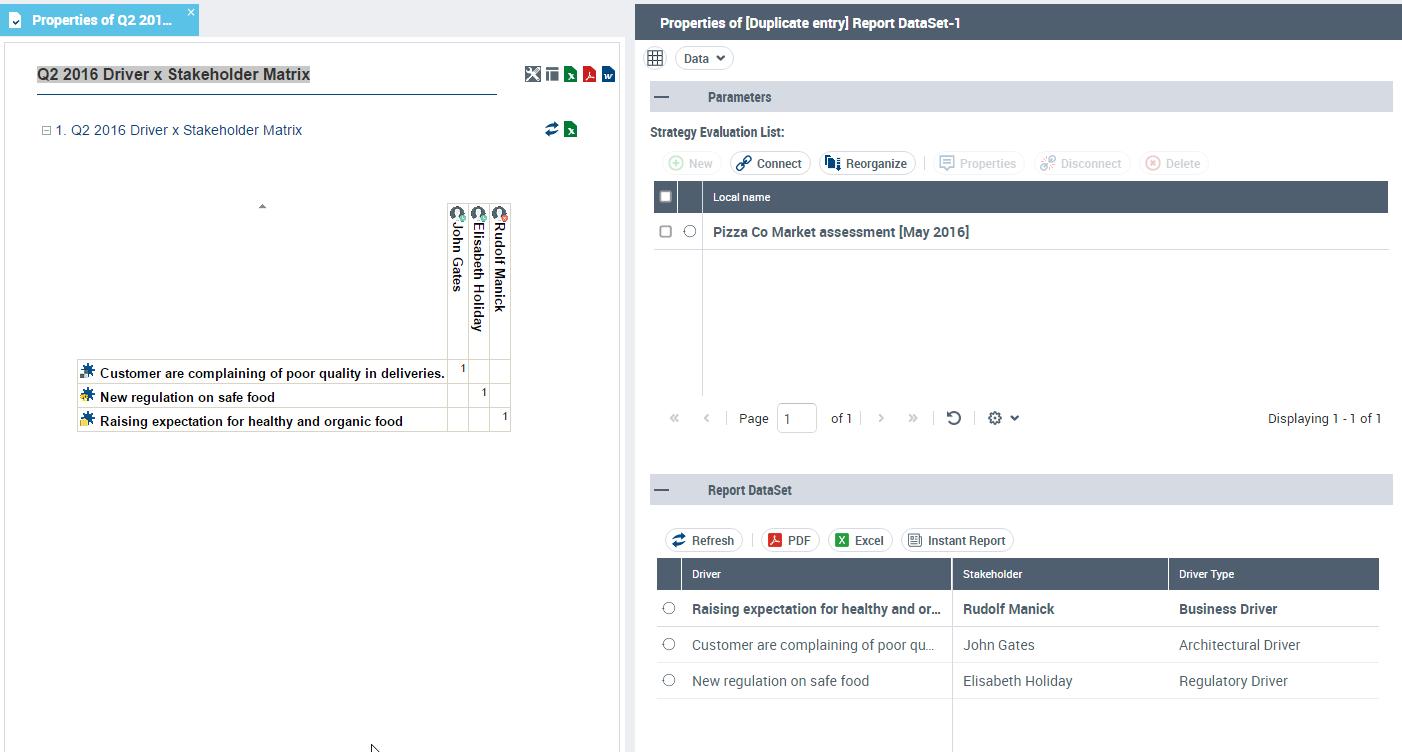This screenshot has width=1402, height=752.
Task: Click the Connect button
Action: pos(769,163)
